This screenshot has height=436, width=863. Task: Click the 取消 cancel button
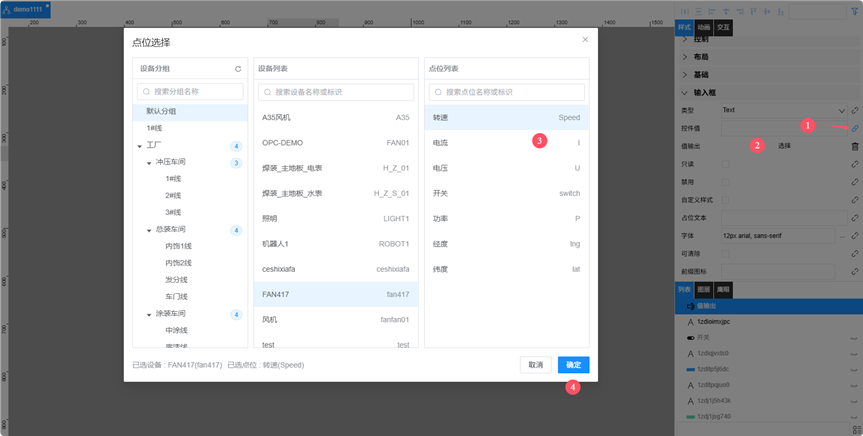point(535,365)
